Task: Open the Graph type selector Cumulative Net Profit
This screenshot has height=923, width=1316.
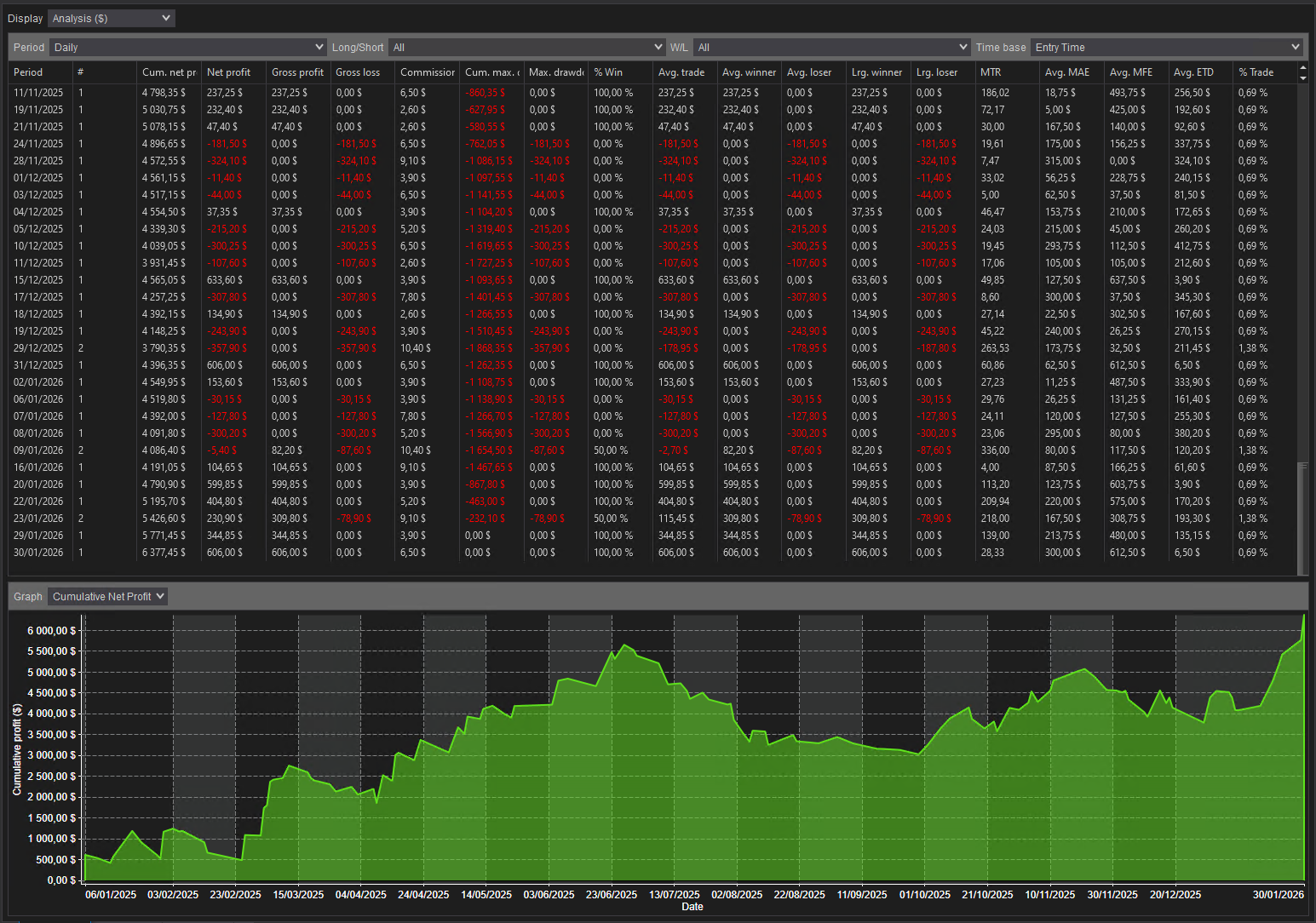Action: 106,596
